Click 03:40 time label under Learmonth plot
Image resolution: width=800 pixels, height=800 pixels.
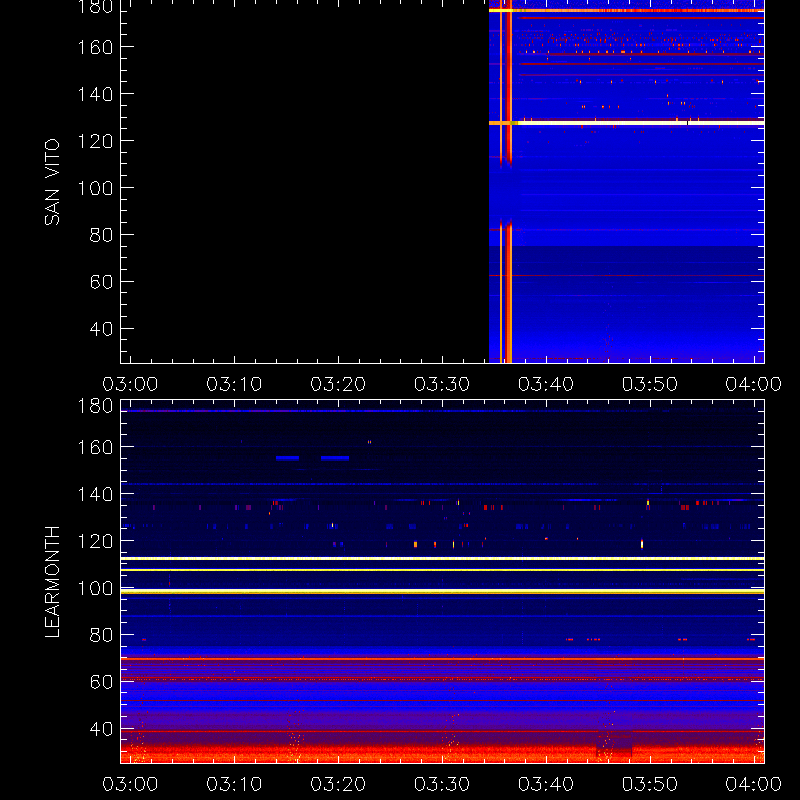point(546,784)
